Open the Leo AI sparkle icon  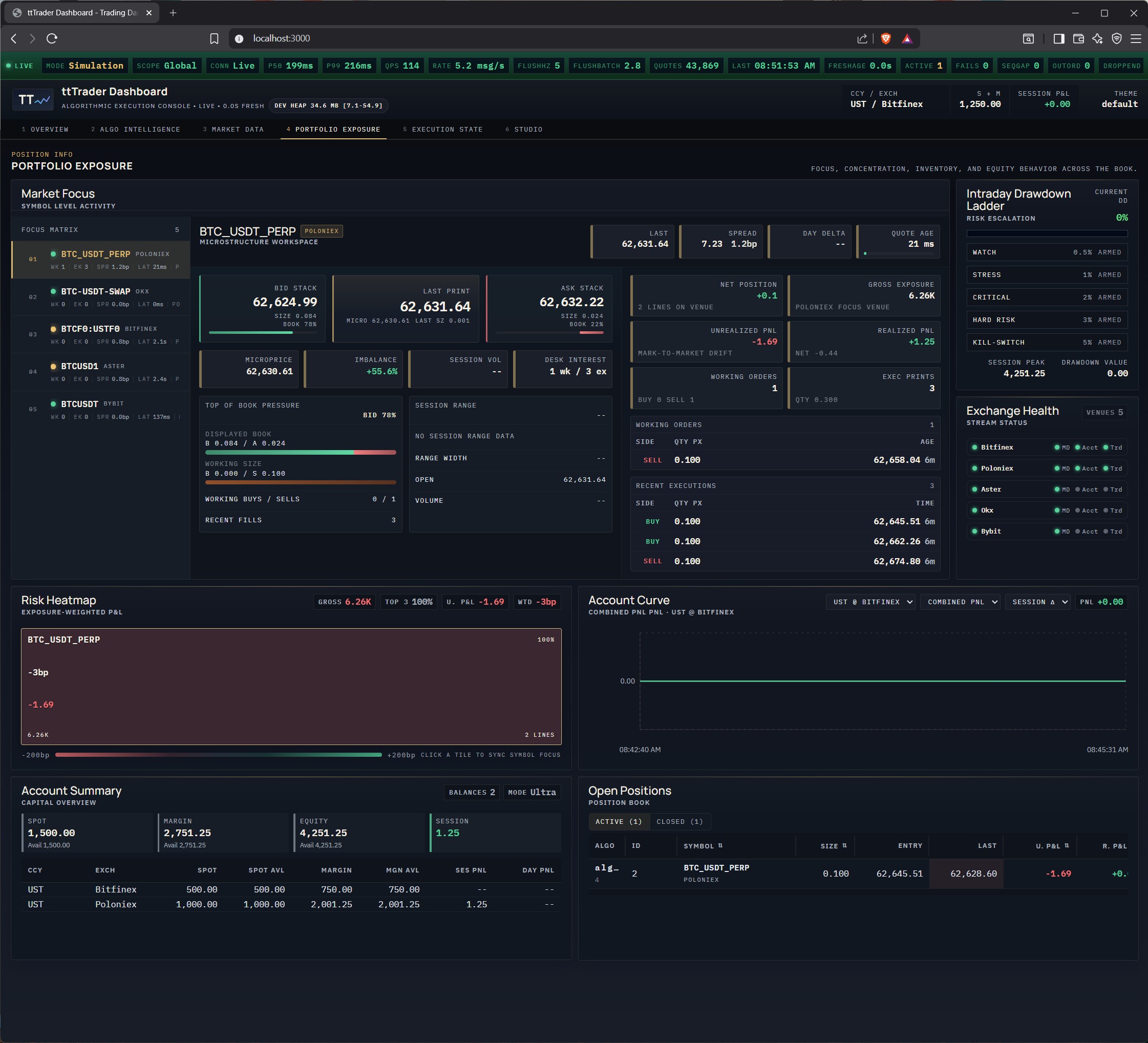point(1097,38)
